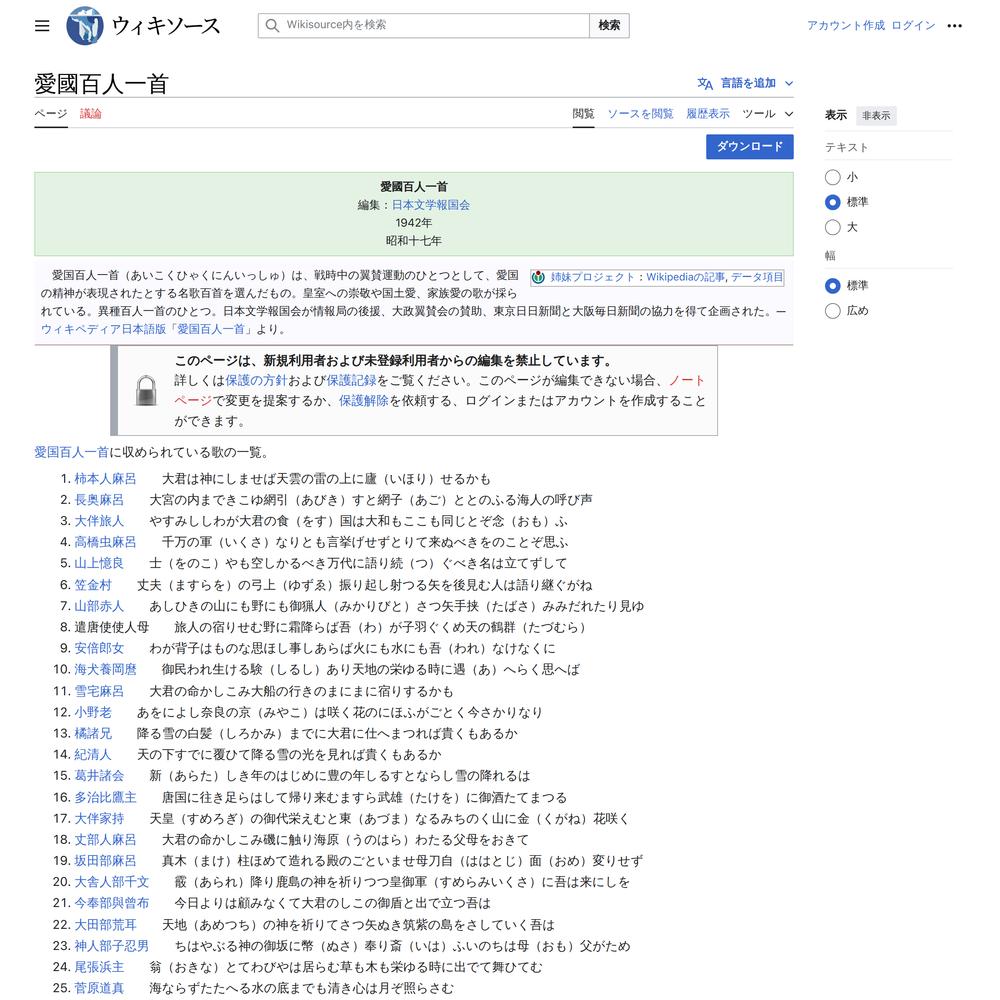Click the 遣唐使使人母 list entry text
1000x1000 pixels.
(112, 628)
